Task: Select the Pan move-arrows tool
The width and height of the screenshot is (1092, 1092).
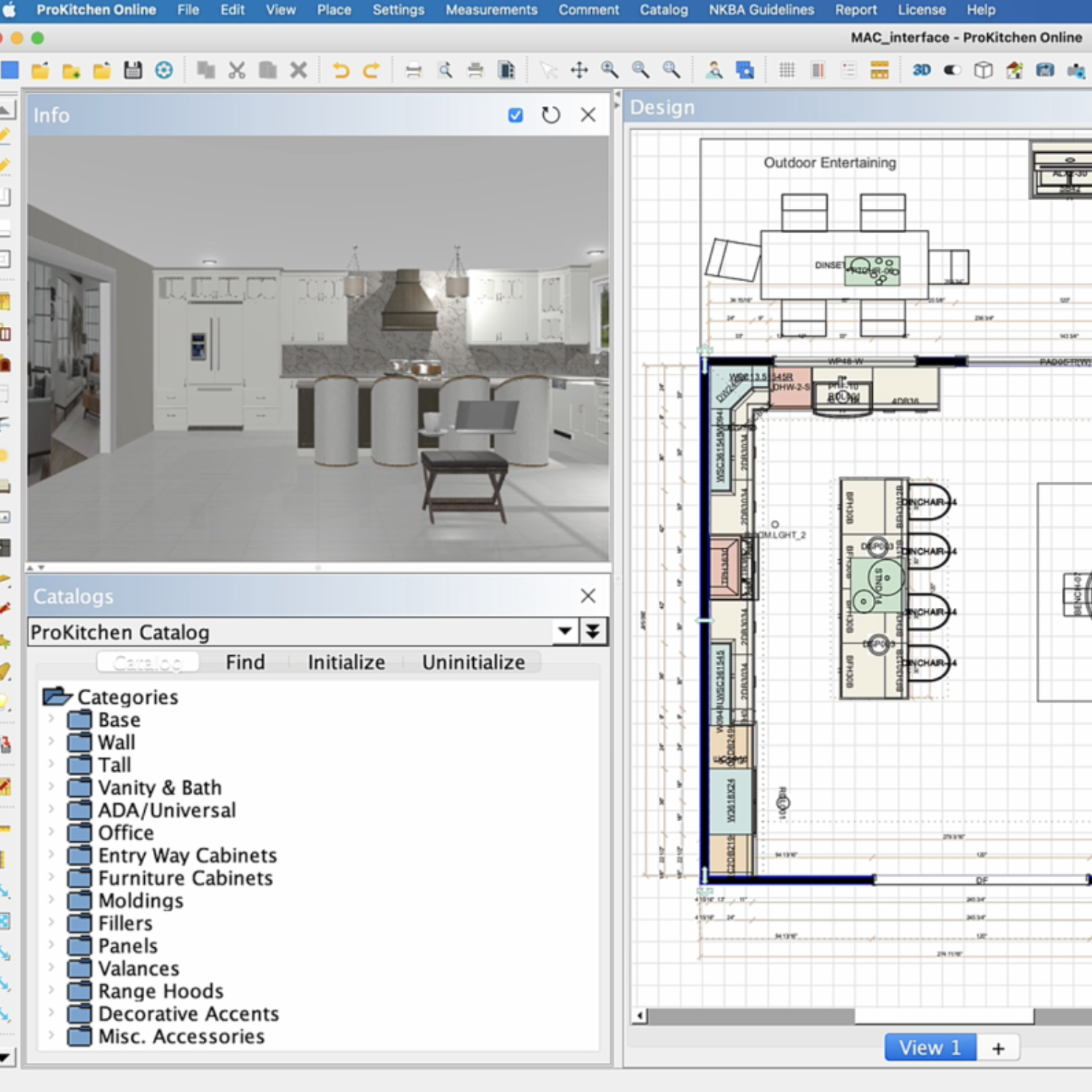Action: 579,70
